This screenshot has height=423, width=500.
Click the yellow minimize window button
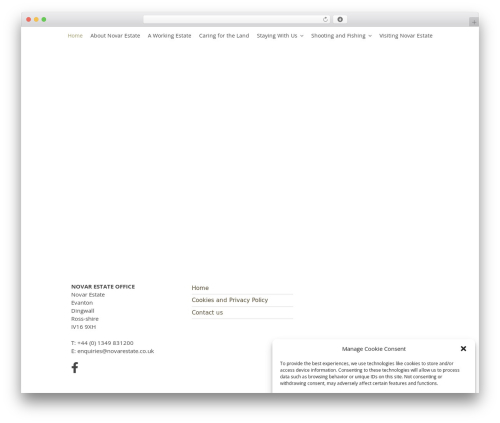[36, 19]
